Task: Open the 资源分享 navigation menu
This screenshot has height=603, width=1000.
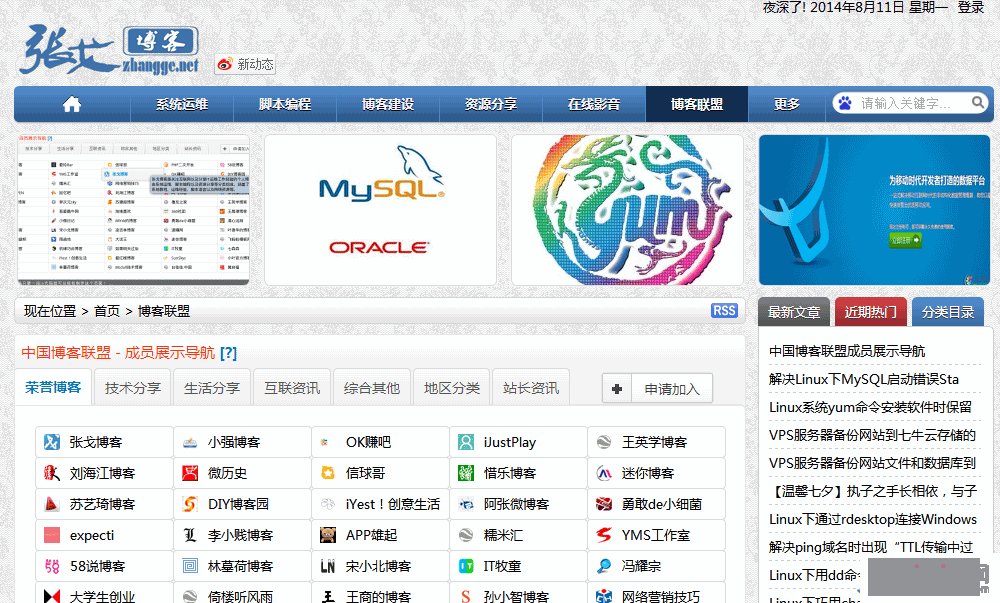Action: 491,104
